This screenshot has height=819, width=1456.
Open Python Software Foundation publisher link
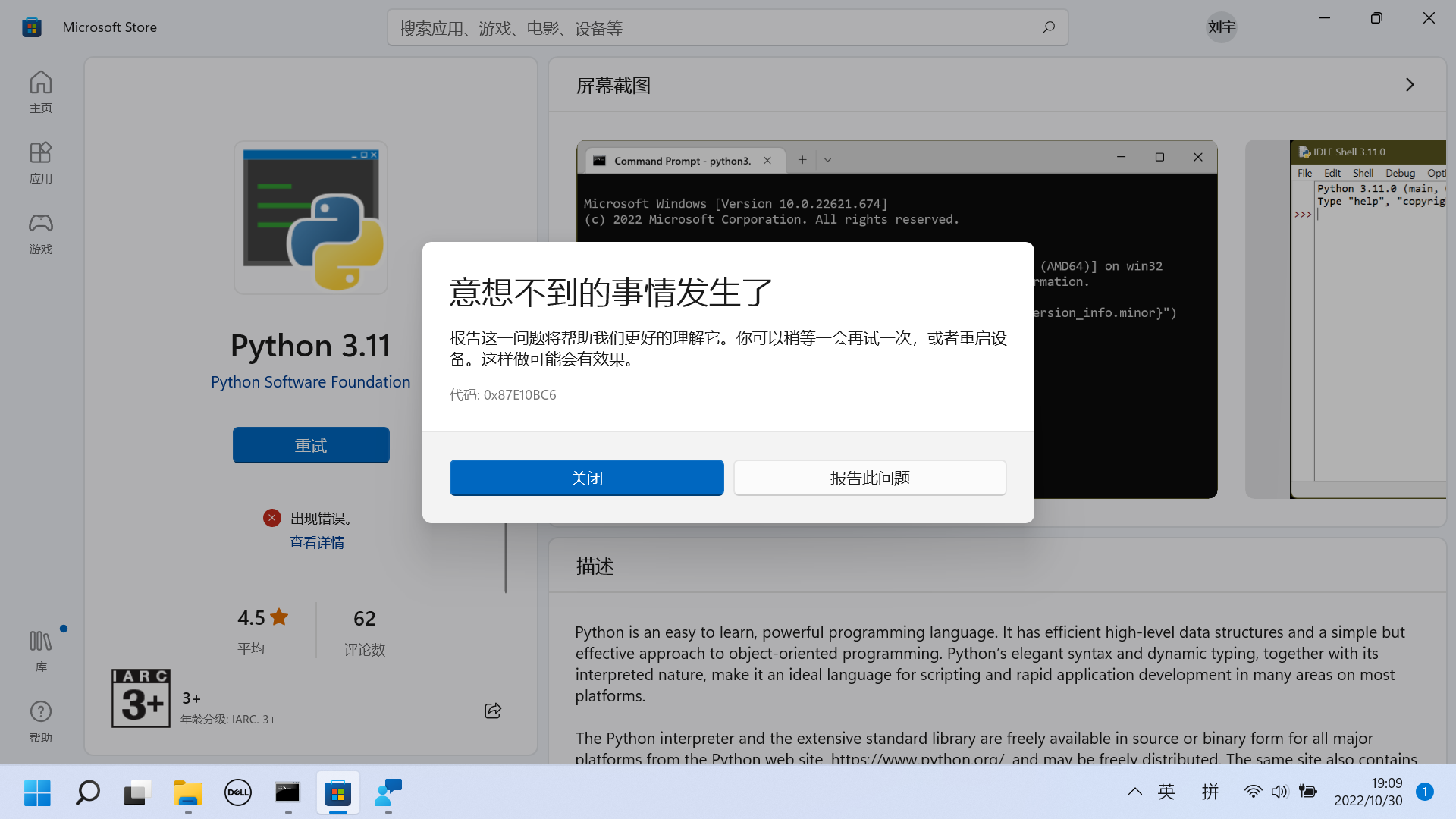tap(311, 381)
